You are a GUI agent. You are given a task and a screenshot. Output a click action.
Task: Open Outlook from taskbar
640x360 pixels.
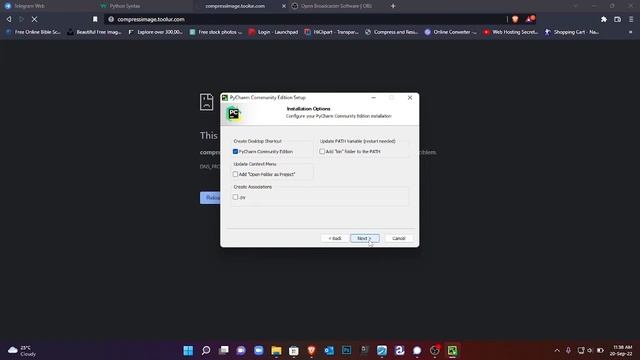point(329,350)
